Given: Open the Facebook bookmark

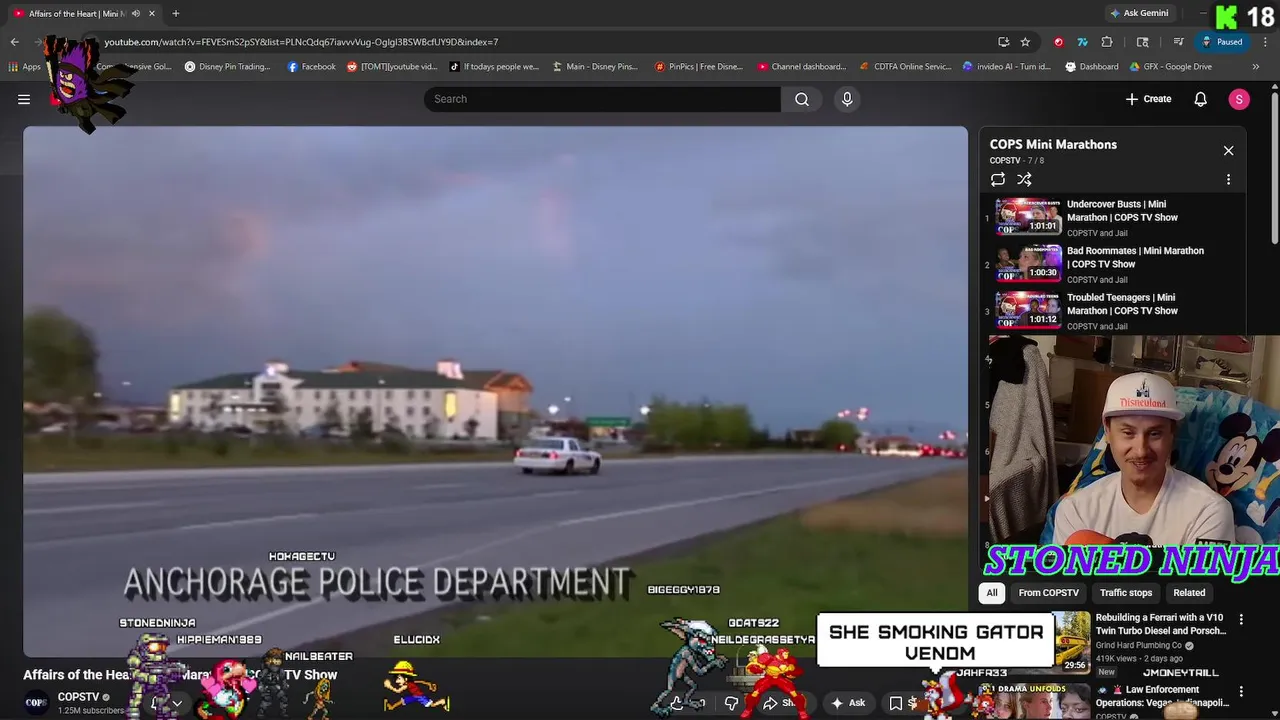Looking at the screenshot, I should [312, 67].
